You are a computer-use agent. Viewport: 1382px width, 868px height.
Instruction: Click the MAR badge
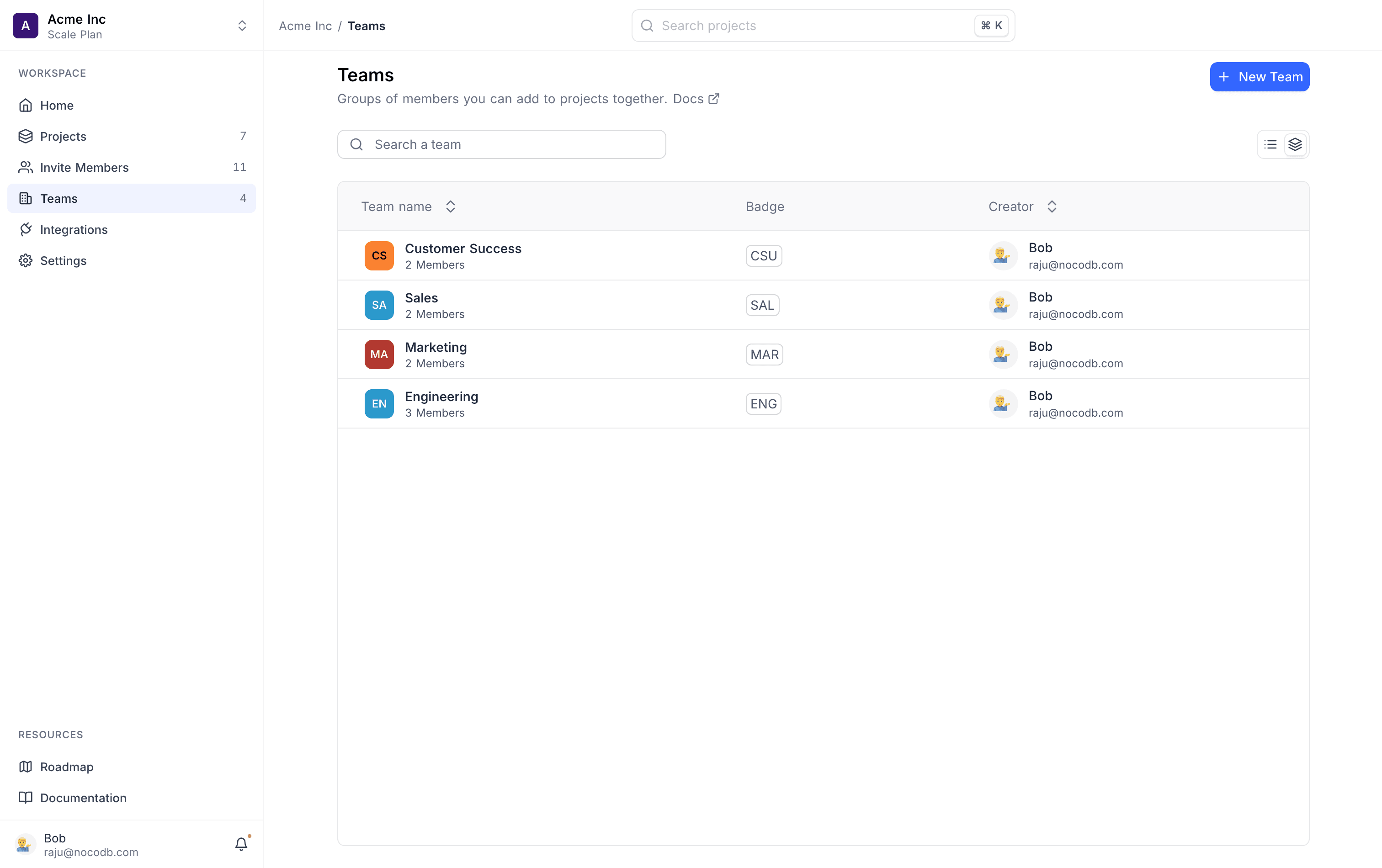pos(765,355)
